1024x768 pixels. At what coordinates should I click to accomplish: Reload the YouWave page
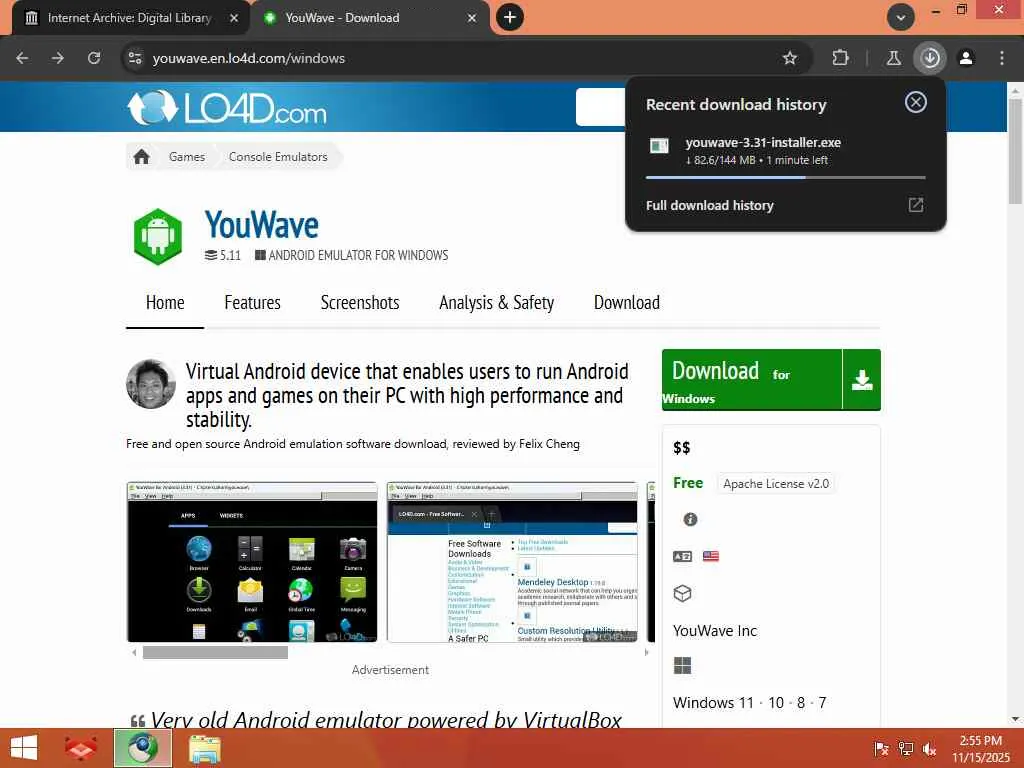(94, 58)
